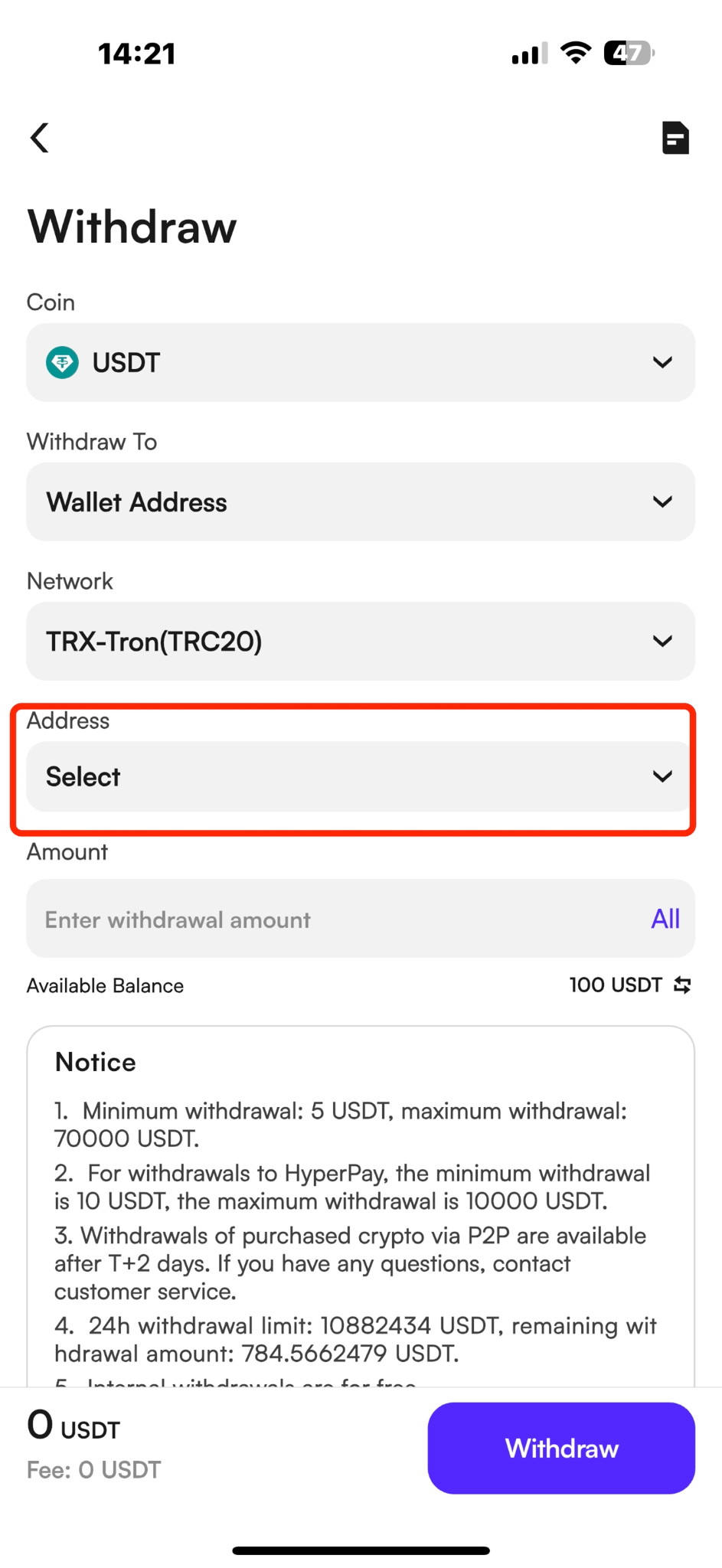
Task: Tap the All amount link
Action: 665,919
